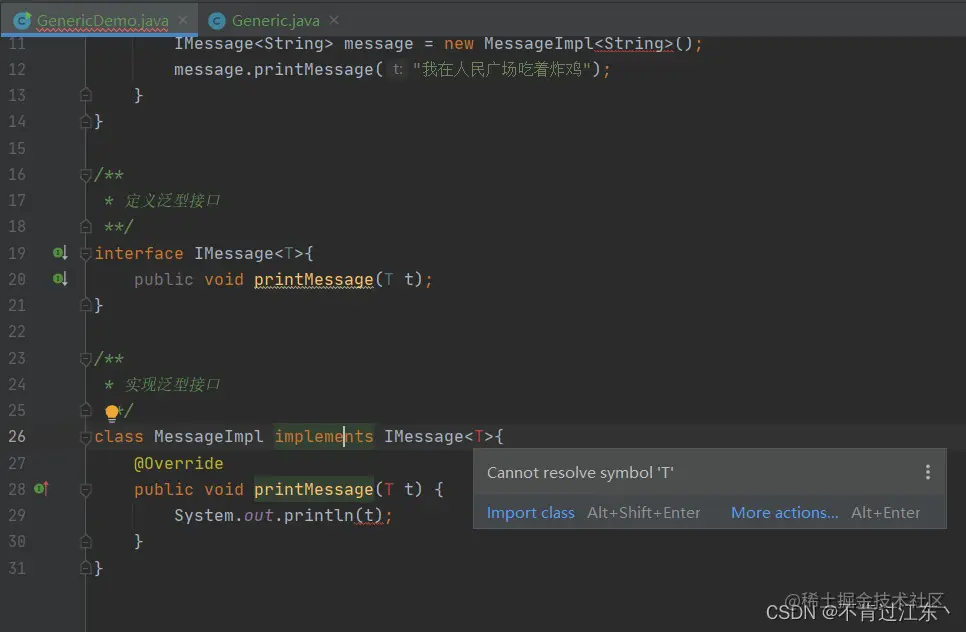Close the Generic.java tab
966x632 pixels.
[334, 20]
